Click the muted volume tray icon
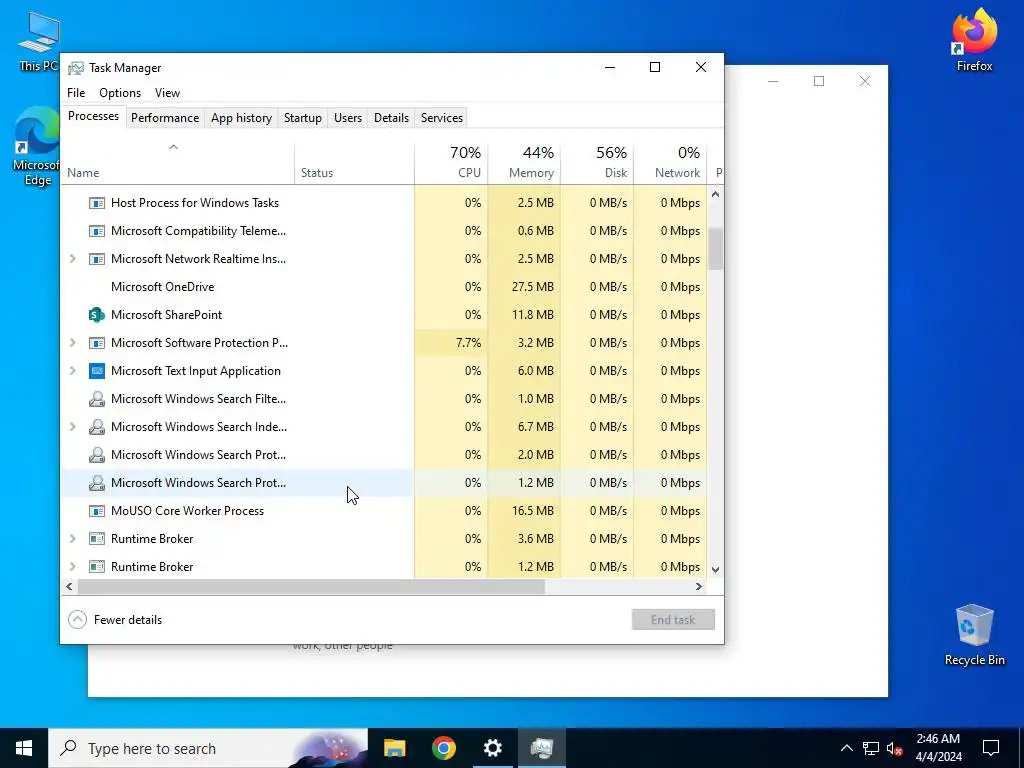 [x=894, y=748]
